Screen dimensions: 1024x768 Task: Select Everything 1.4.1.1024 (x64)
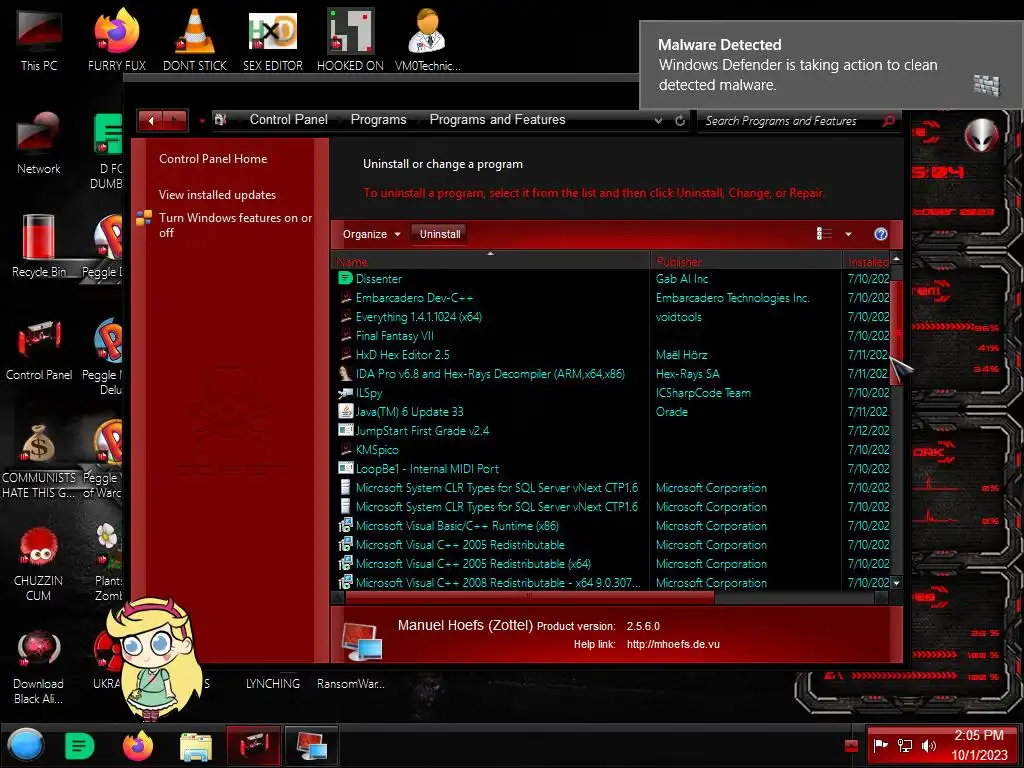[x=613, y=317]
